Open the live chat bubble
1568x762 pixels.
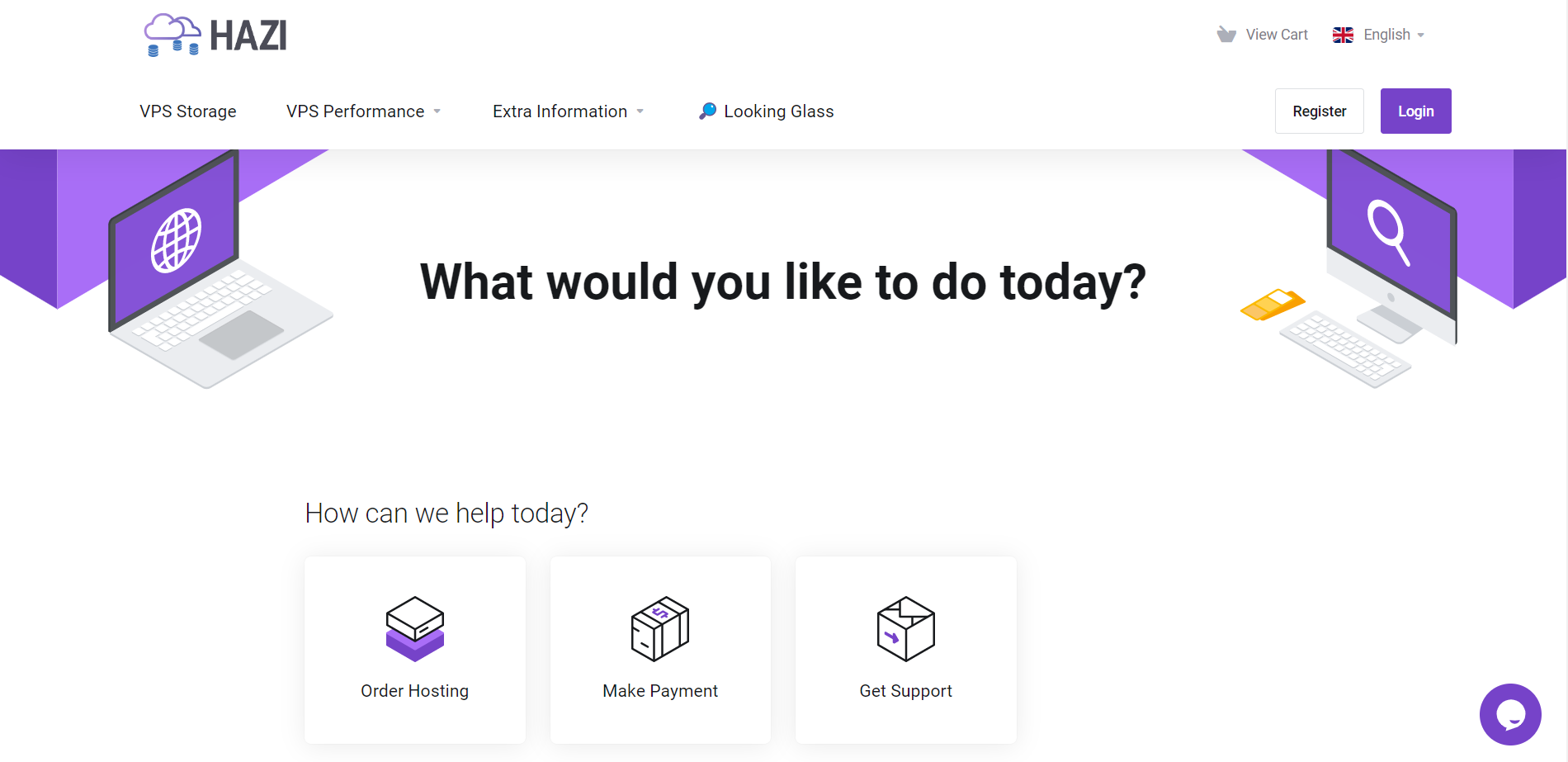[x=1510, y=714]
